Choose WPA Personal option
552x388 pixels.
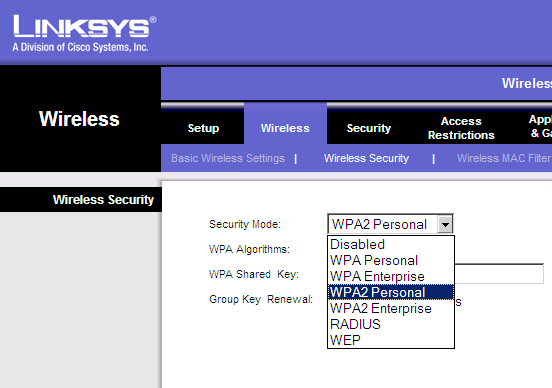click(x=391, y=261)
